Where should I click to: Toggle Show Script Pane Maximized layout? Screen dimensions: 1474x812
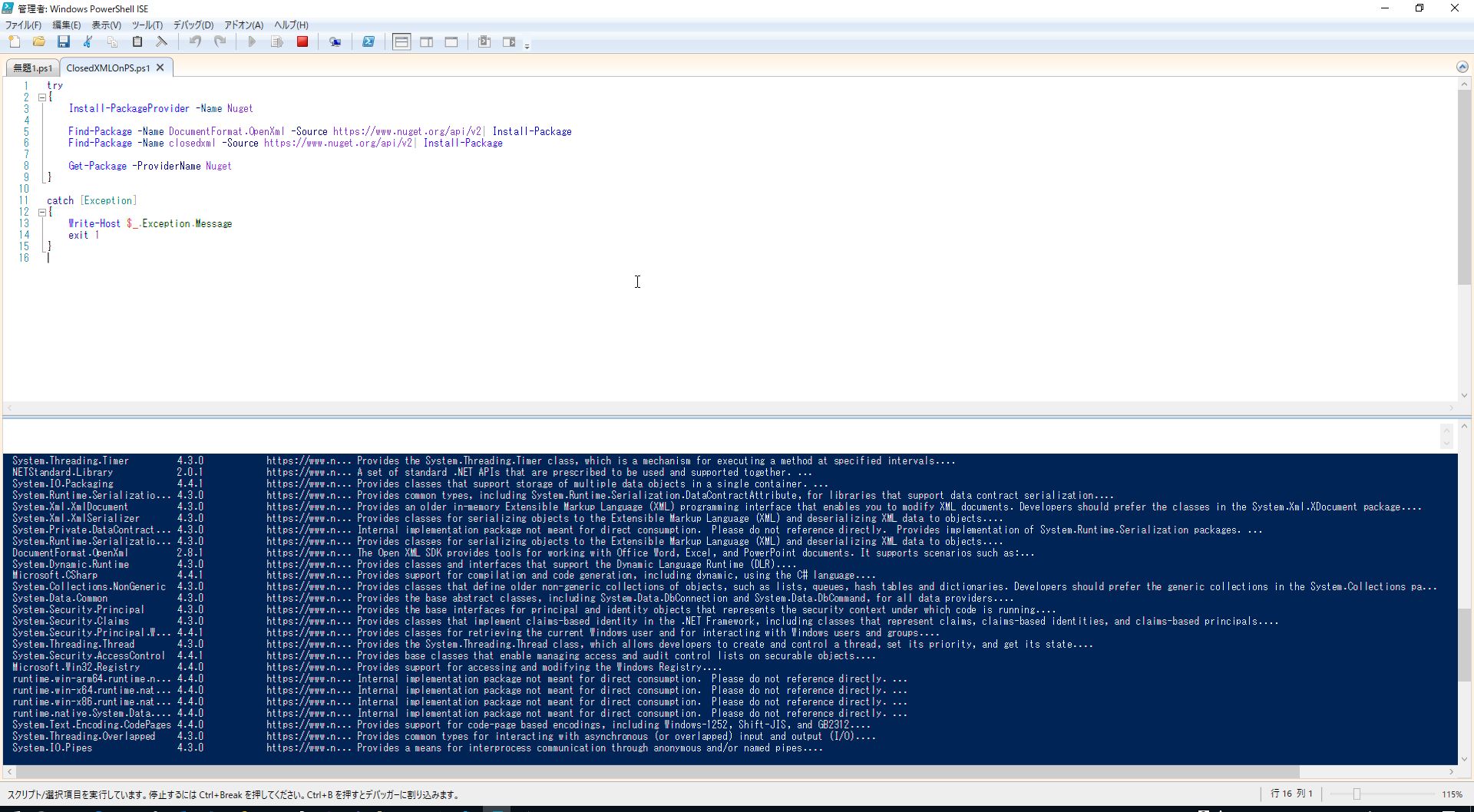tap(451, 41)
